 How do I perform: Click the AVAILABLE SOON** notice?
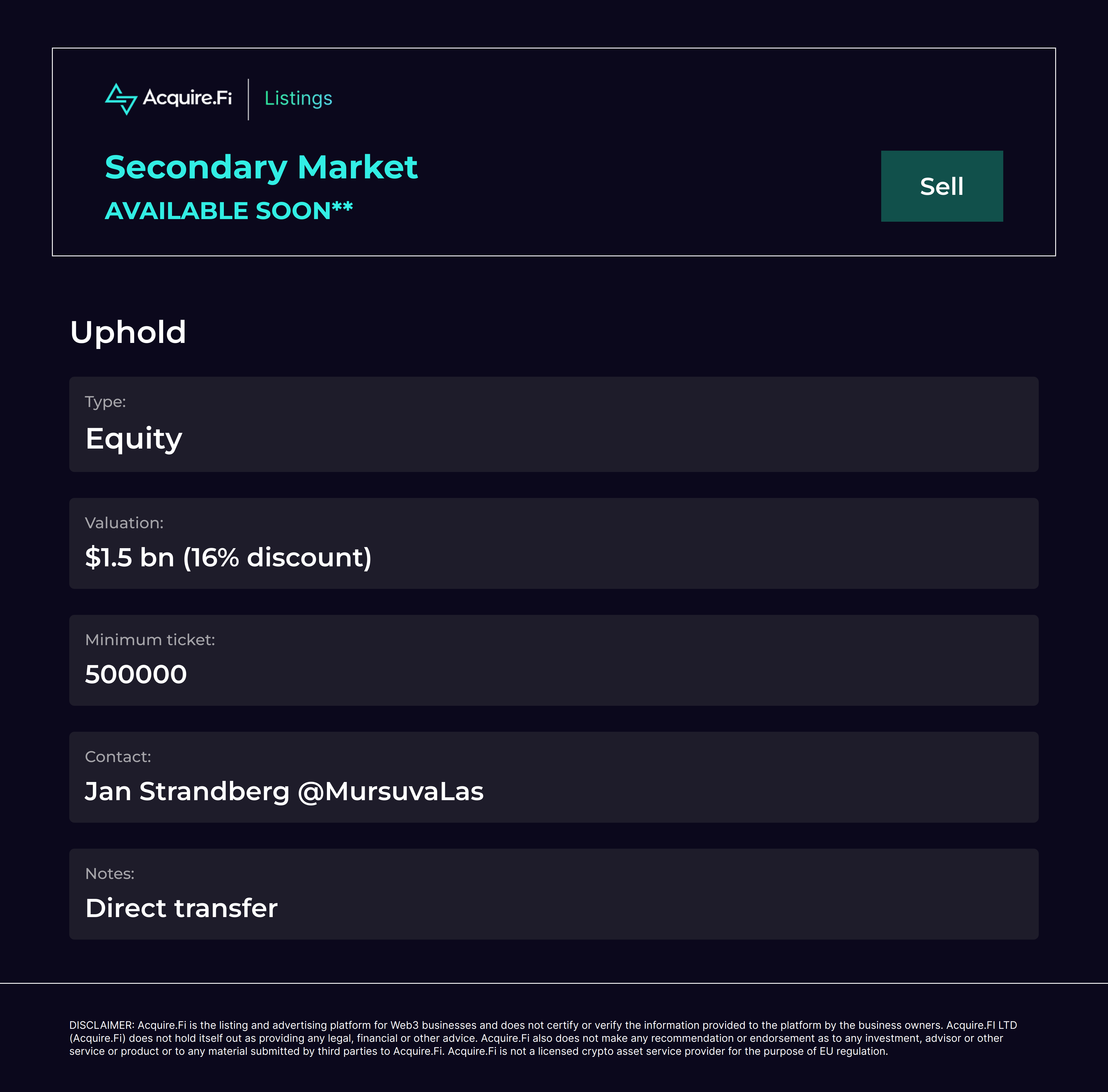pyautogui.click(x=229, y=211)
